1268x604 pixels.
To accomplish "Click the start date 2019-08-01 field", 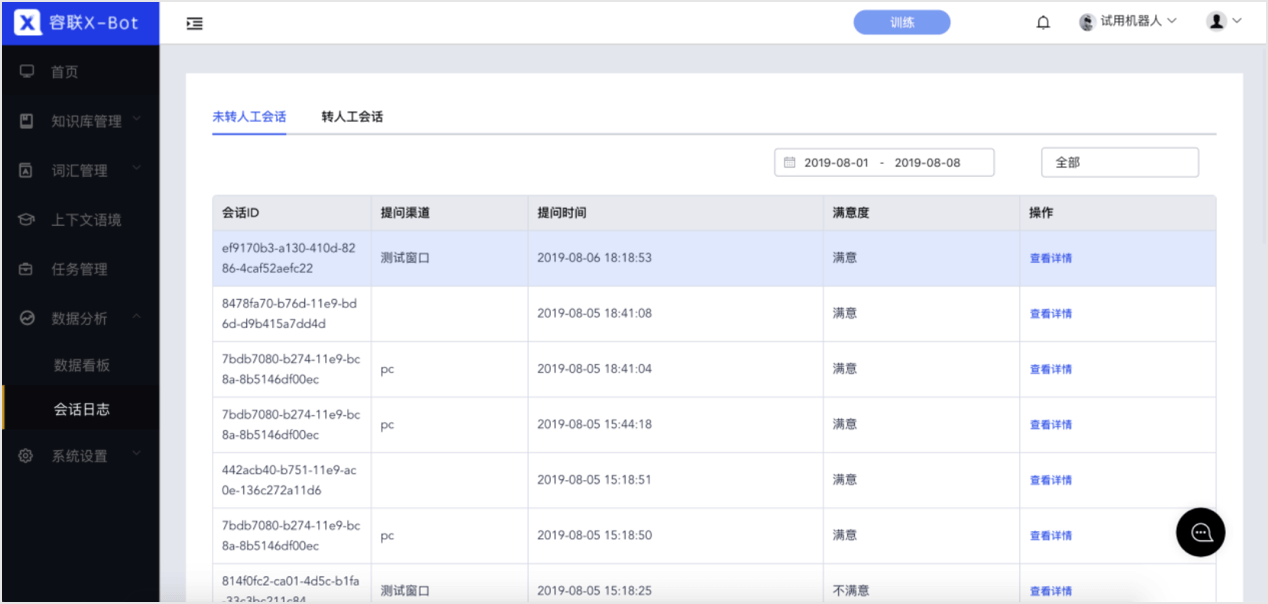I will (x=837, y=162).
